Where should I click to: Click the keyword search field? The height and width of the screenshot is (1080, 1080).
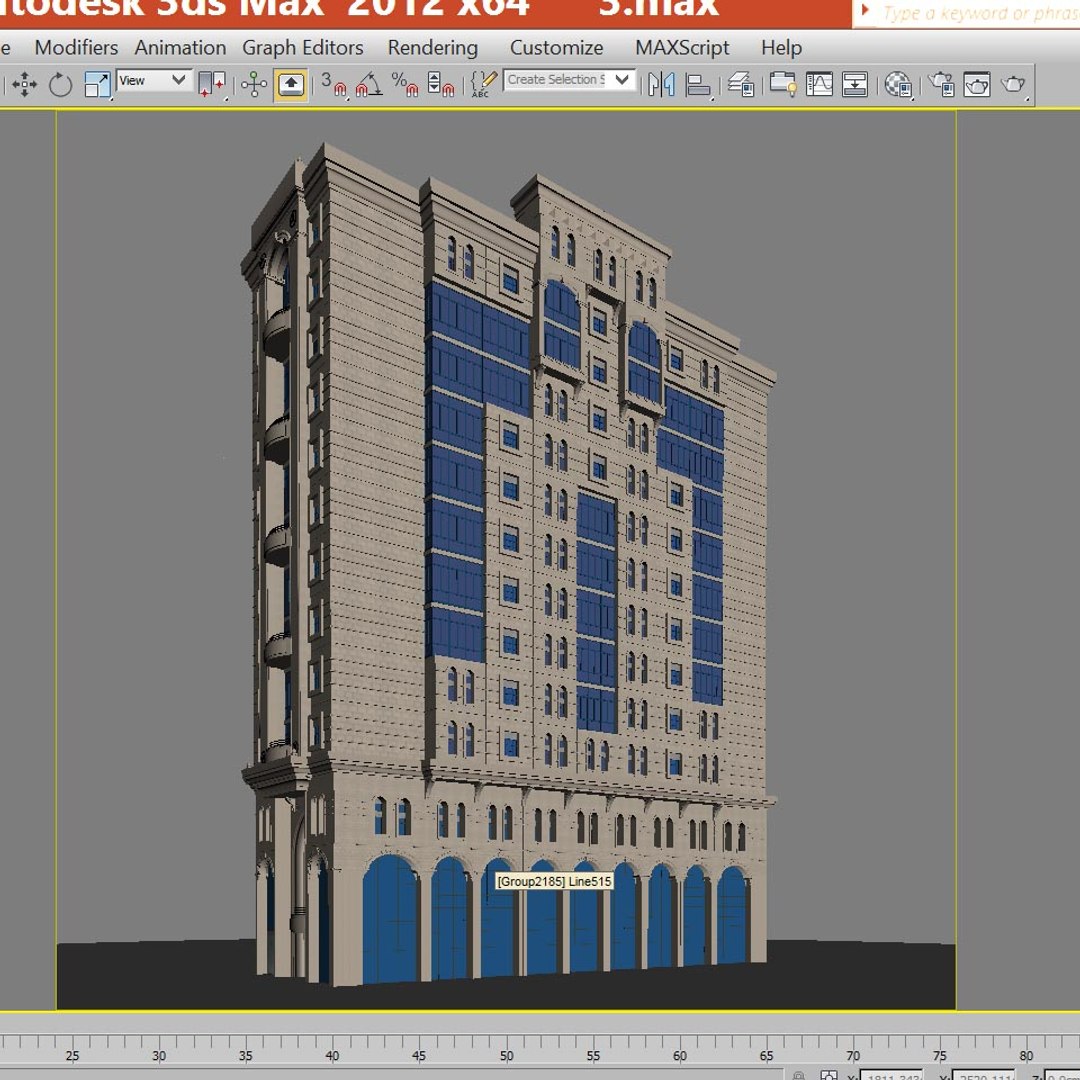pyautogui.click(x=978, y=13)
